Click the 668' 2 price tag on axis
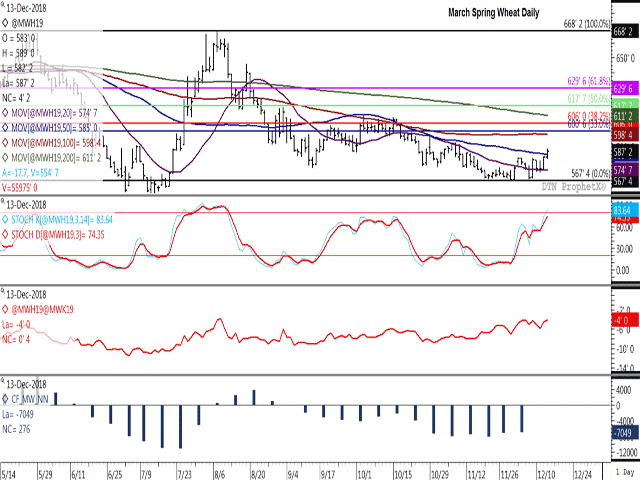 (x=625, y=31)
